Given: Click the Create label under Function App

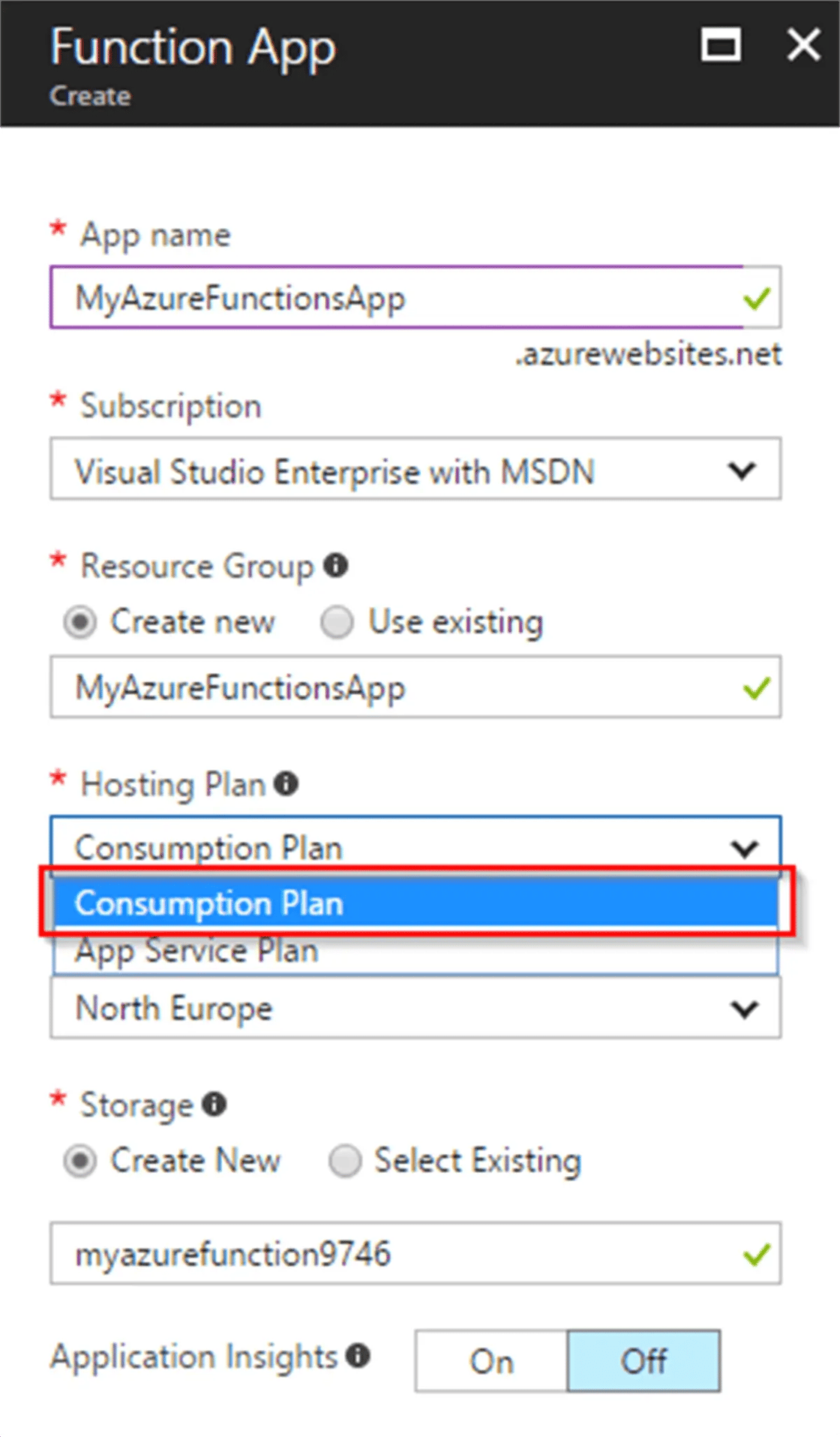Looking at the screenshot, I should pos(90,96).
